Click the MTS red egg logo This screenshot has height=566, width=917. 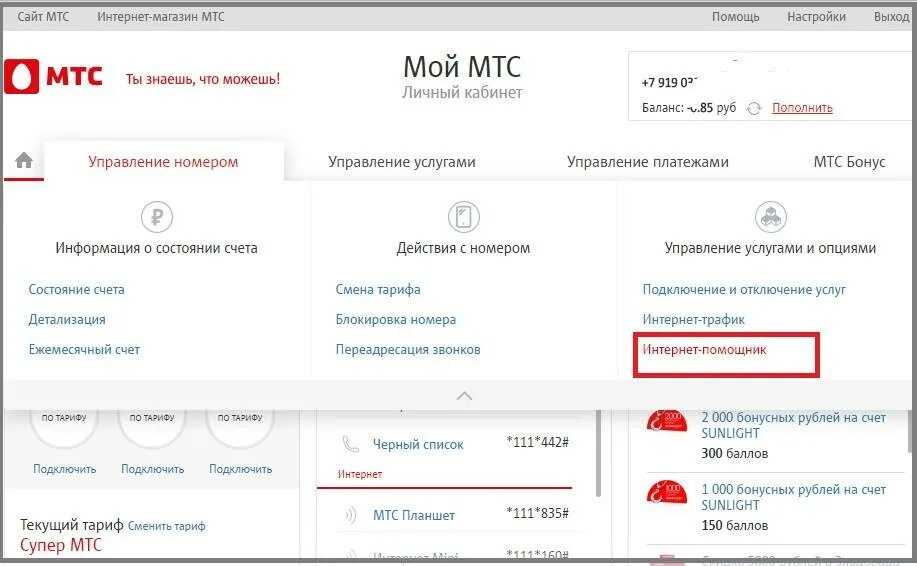click(22, 76)
